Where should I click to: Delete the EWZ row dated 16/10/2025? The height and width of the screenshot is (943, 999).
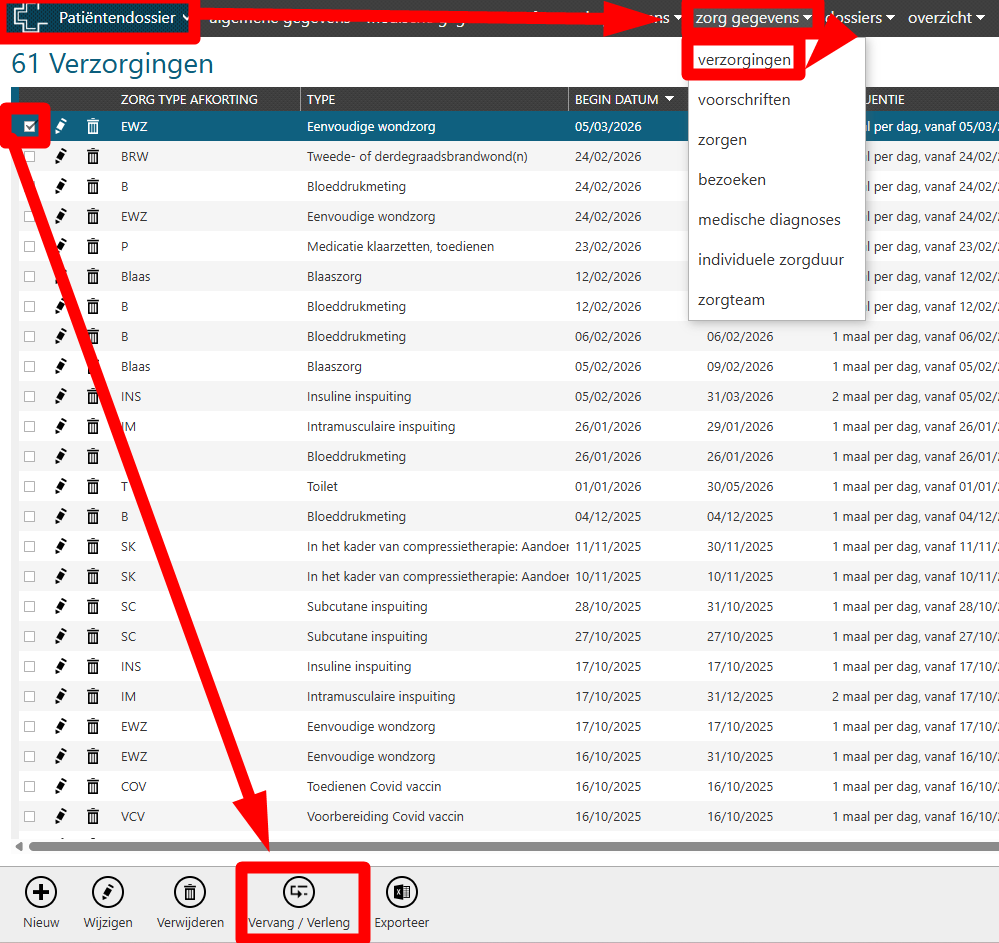click(93, 756)
